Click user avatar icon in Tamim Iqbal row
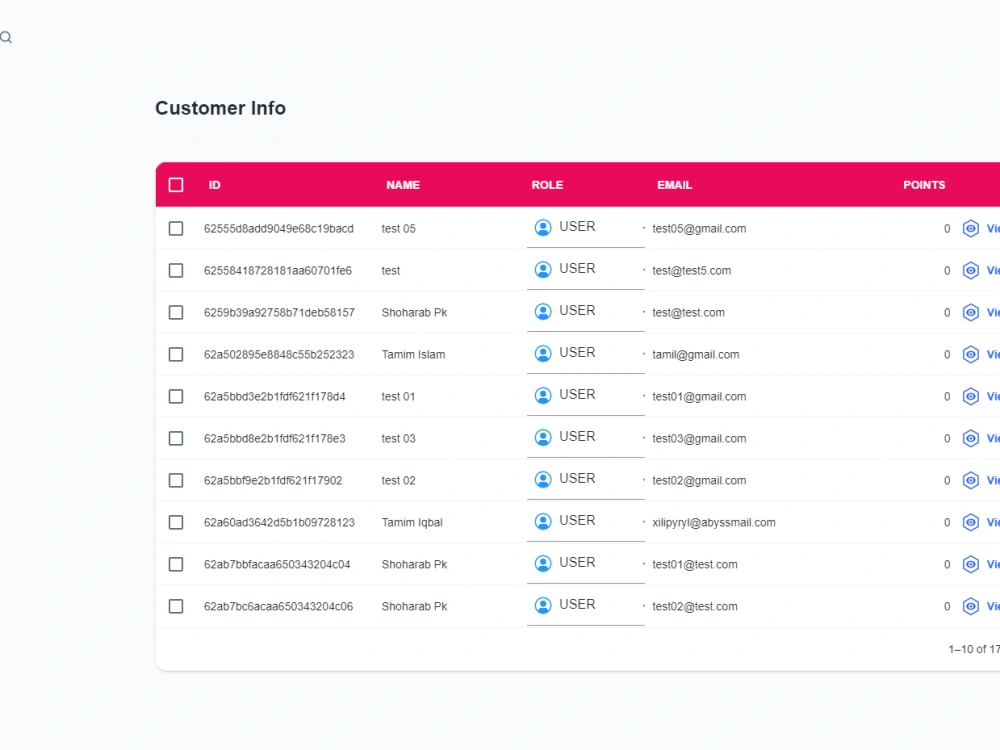The width and height of the screenshot is (1000, 750). [x=543, y=522]
